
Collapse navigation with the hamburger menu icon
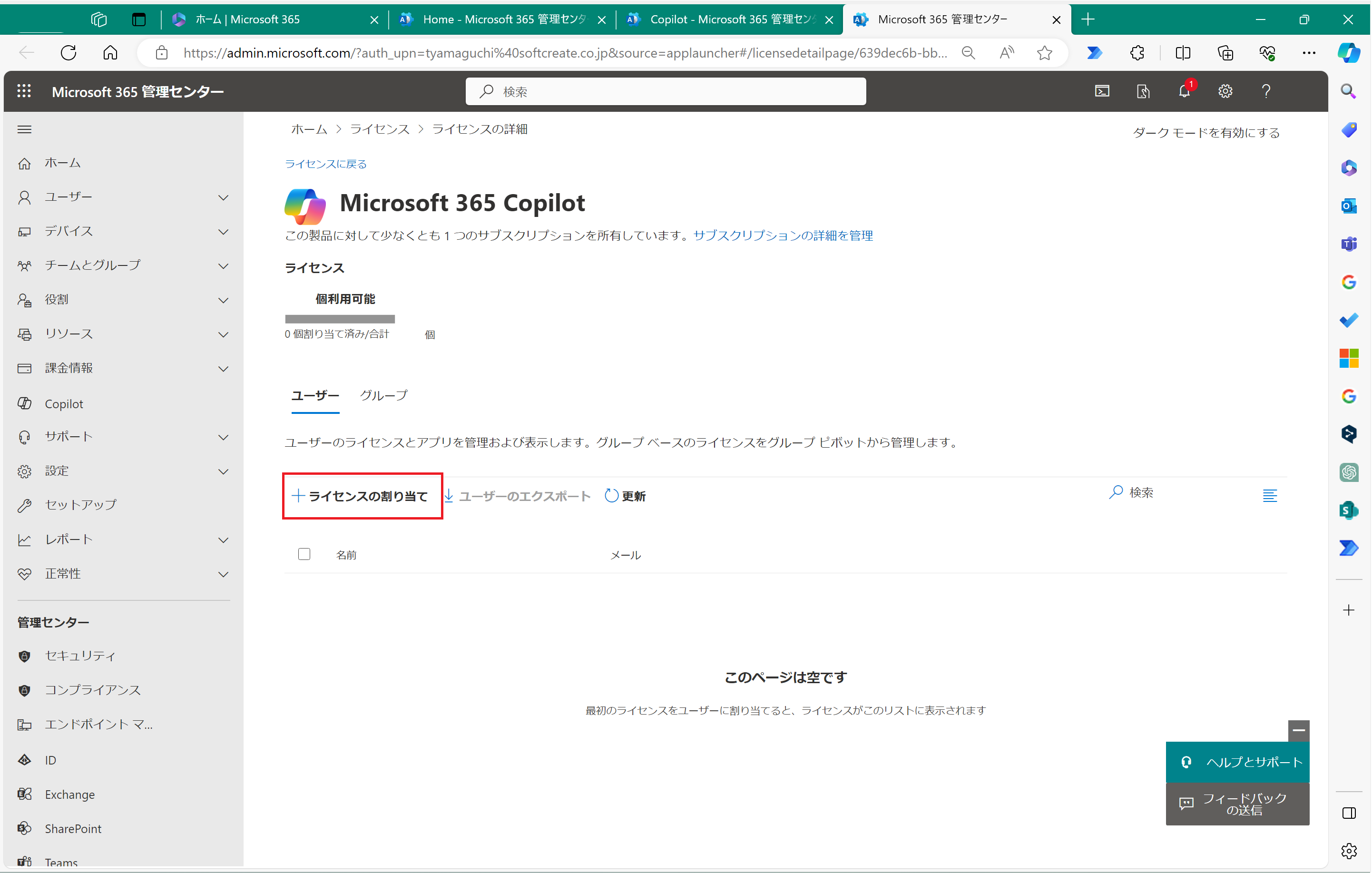click(24, 129)
